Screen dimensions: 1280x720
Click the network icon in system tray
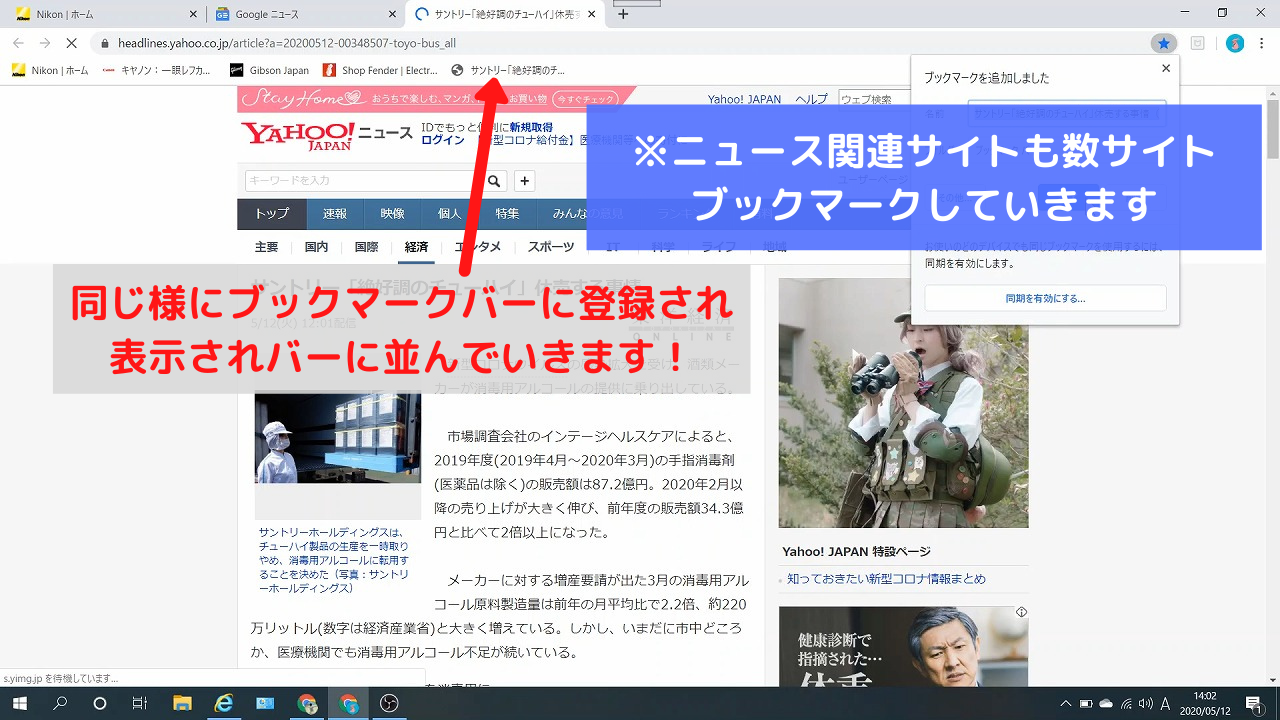click(1127, 703)
